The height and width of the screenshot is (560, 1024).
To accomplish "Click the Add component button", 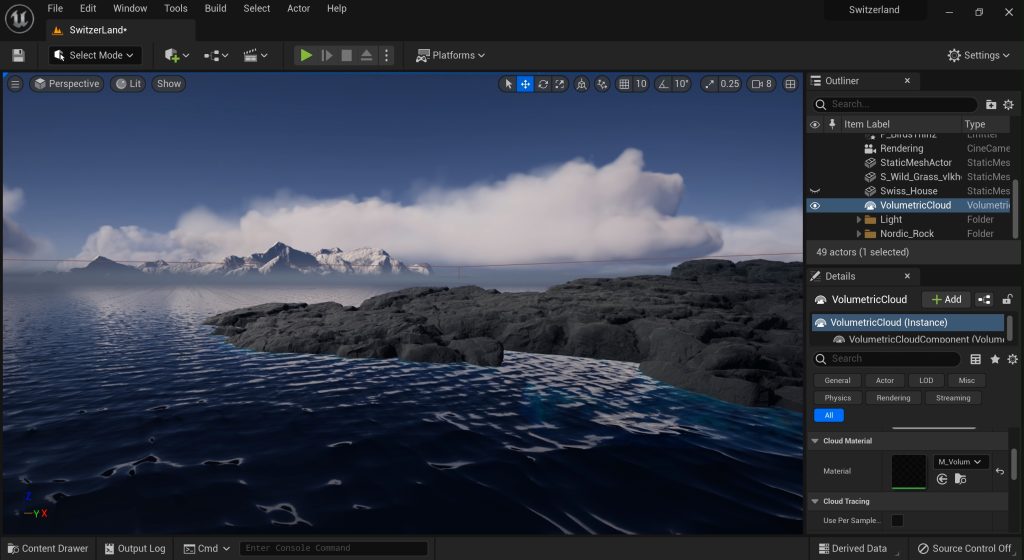I will [x=946, y=300].
